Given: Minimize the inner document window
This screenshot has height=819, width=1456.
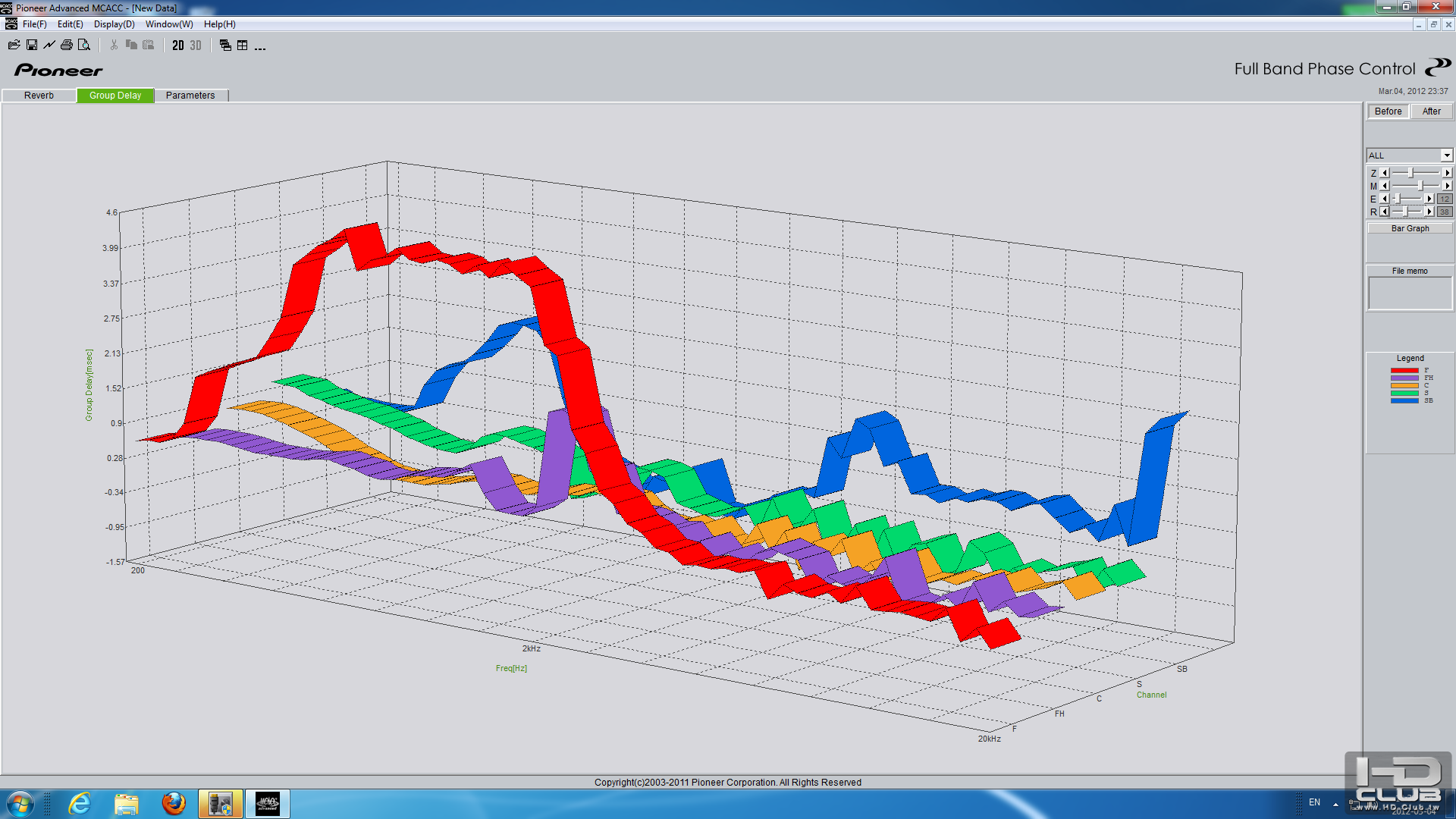Looking at the screenshot, I should pyautogui.click(x=1419, y=24).
